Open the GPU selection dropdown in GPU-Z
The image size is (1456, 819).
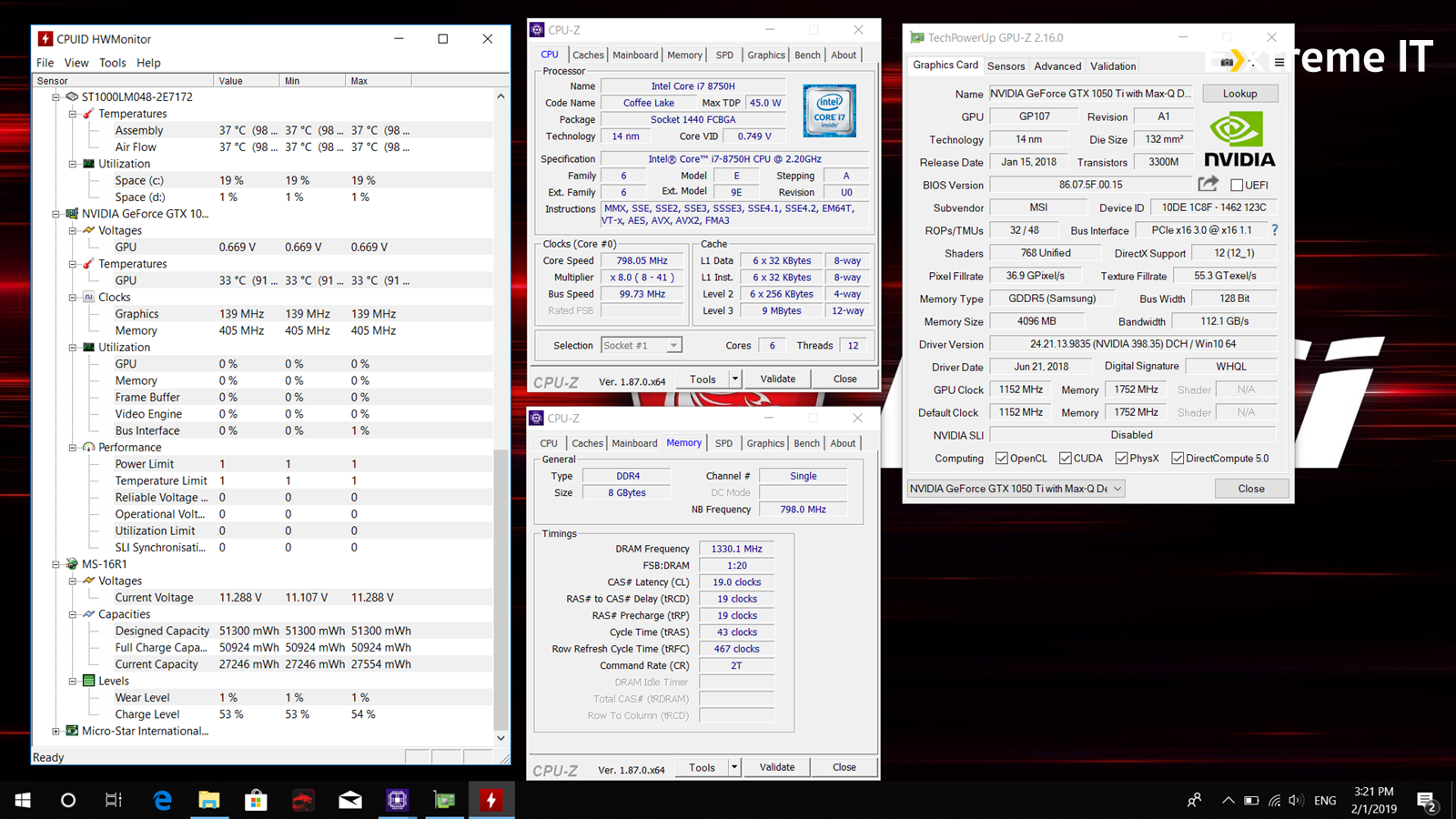pos(1016,489)
